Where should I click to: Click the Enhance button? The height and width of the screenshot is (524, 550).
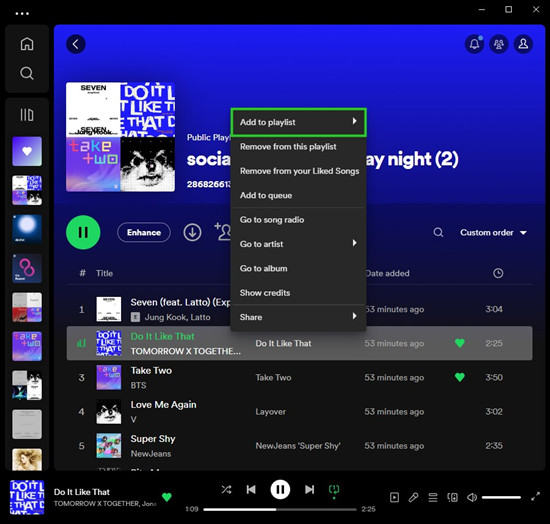click(x=144, y=233)
